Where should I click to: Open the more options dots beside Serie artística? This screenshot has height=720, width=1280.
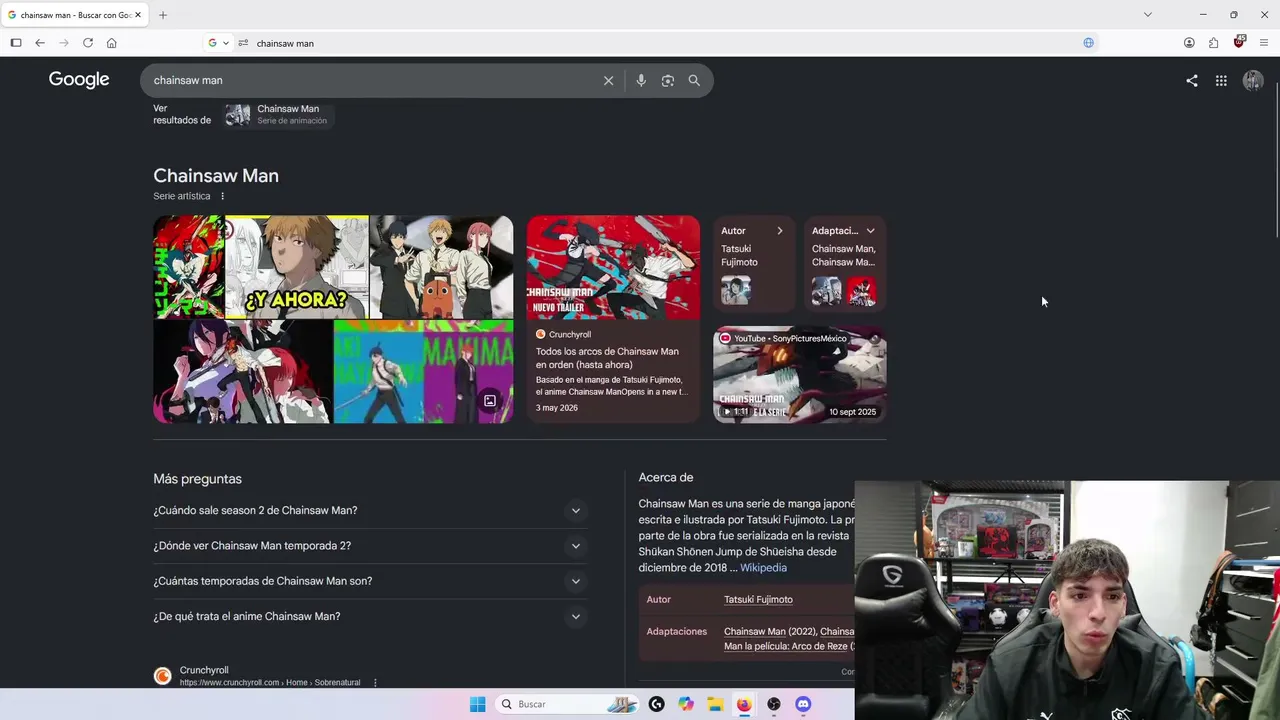click(x=222, y=197)
